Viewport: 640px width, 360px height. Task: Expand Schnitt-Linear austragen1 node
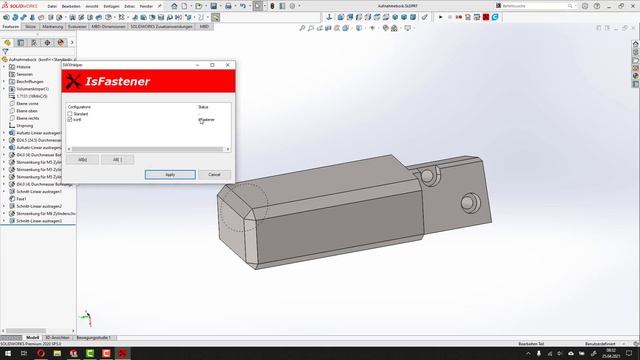pyautogui.click(x=4, y=191)
